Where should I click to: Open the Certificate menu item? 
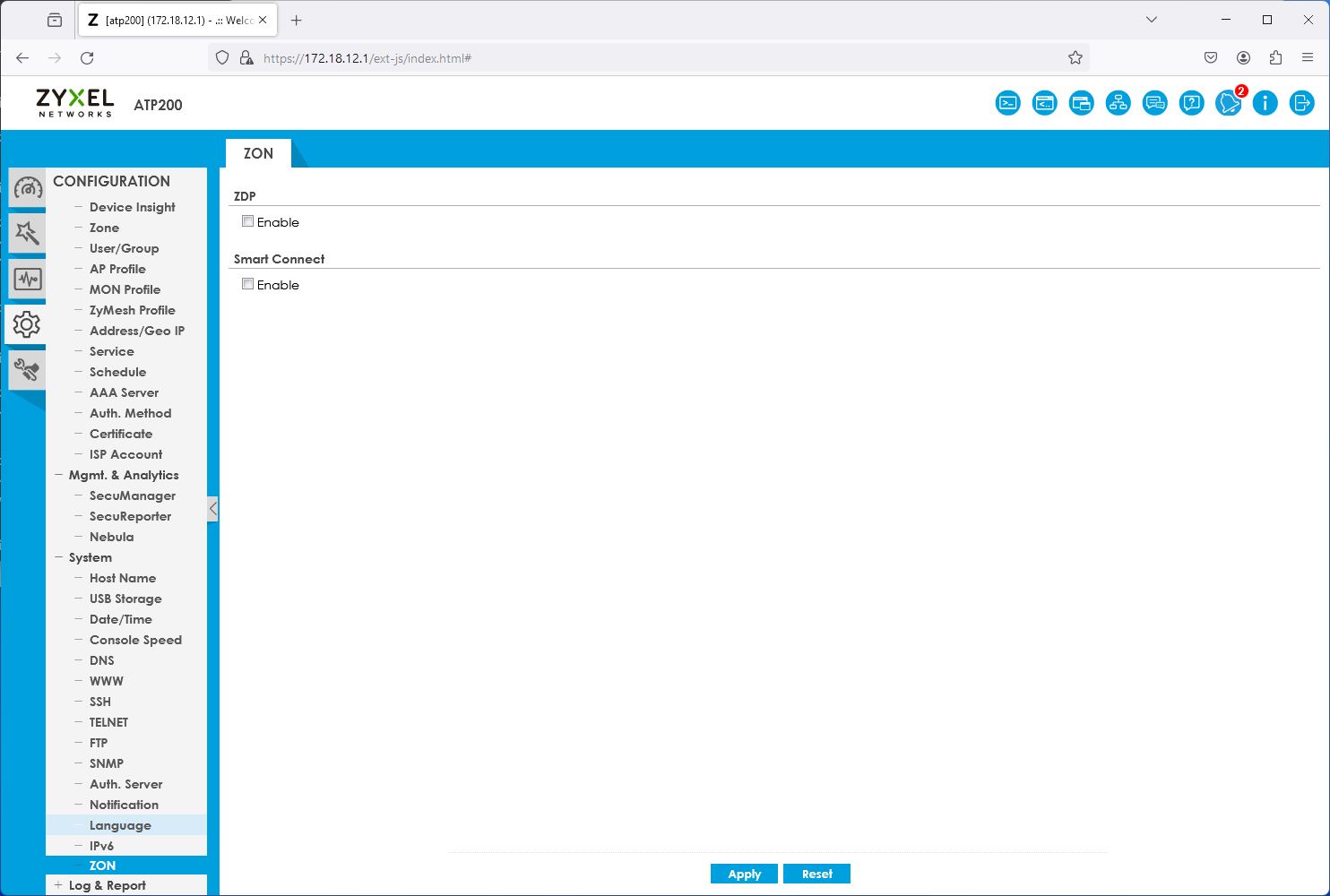coord(121,434)
